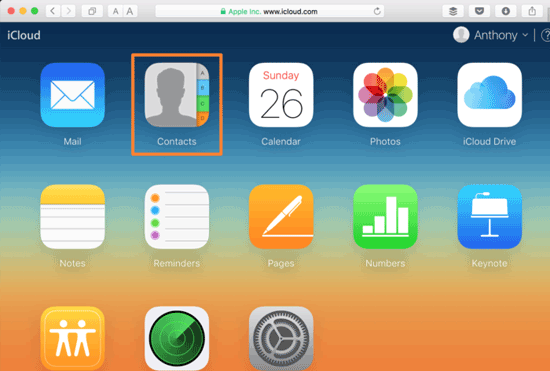Minimize Safari with the yellow button

tap(23, 11)
